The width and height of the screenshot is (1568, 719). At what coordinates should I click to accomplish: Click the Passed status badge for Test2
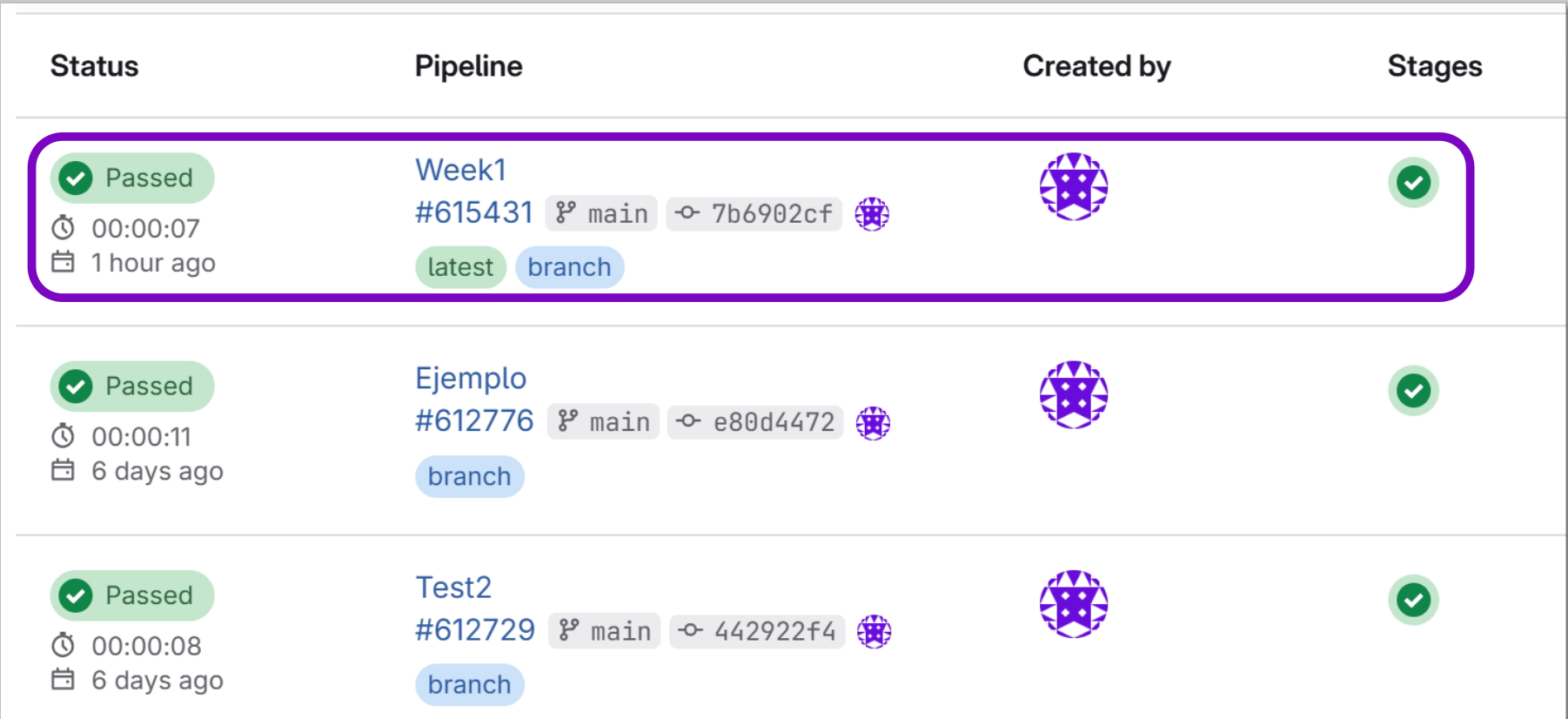click(x=132, y=595)
